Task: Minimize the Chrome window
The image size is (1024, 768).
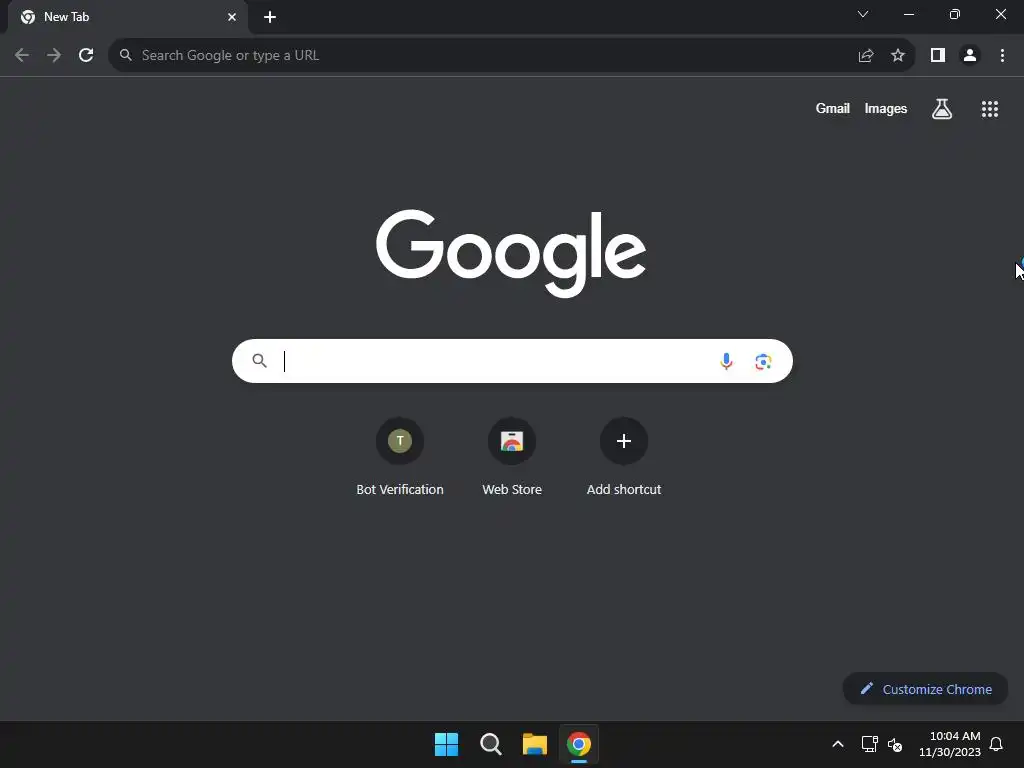Action: 909,14
